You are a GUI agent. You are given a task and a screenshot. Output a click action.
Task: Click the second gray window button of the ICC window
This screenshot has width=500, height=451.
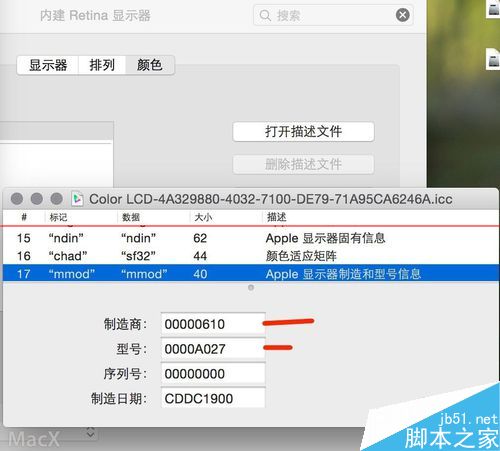click(x=37, y=199)
